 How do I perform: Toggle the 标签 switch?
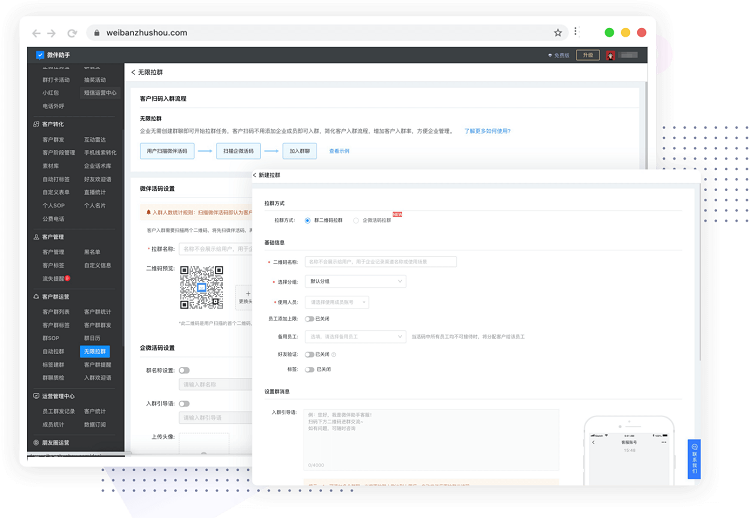point(309,369)
